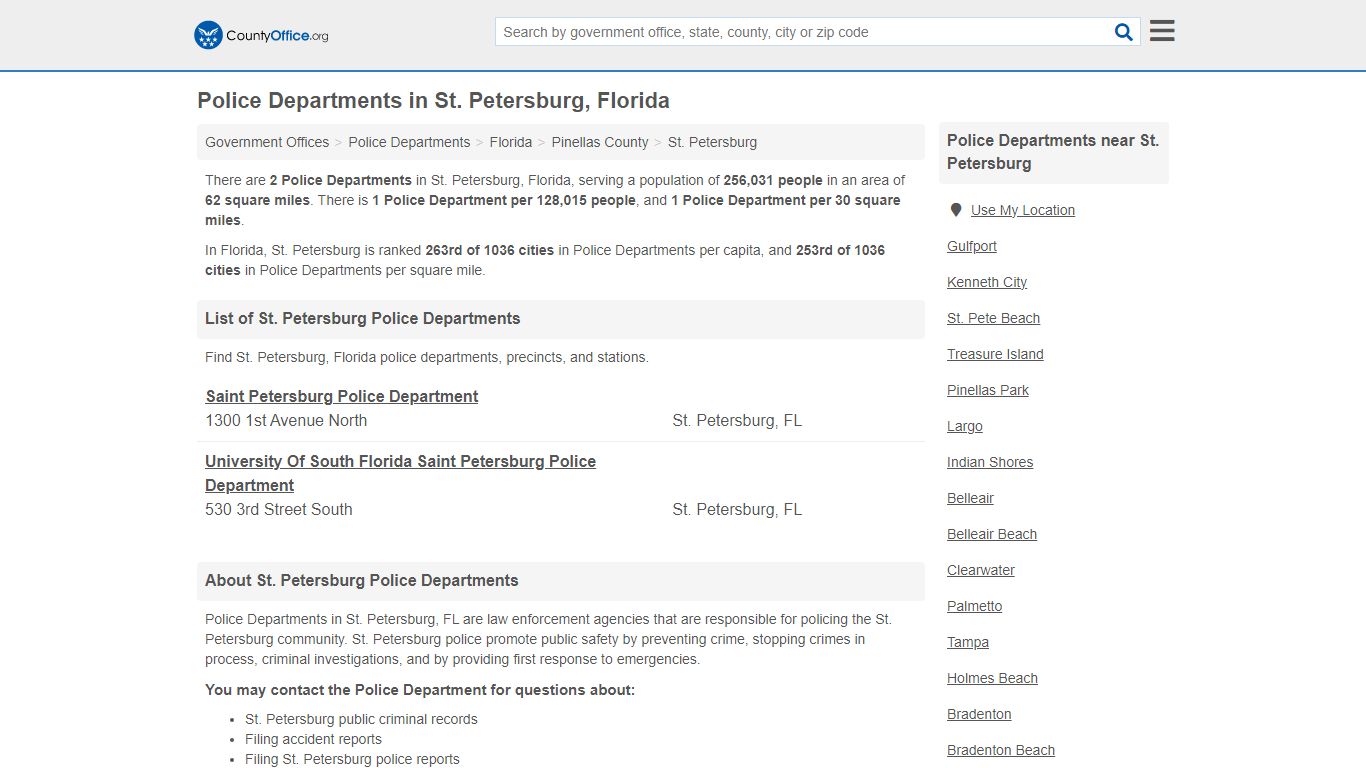The image size is (1366, 768).
Task: Open Largo link
Action: point(965,426)
